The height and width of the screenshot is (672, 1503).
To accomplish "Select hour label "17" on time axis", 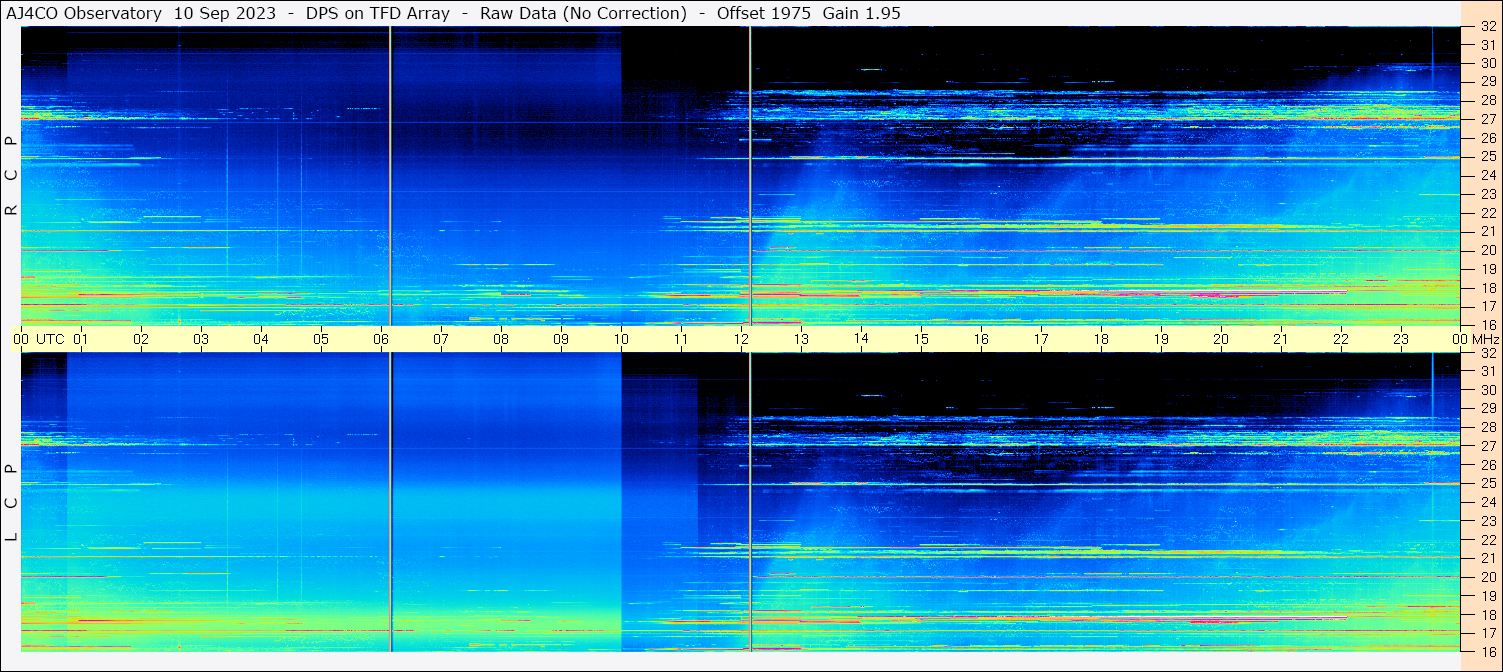I will click(x=1041, y=339).
